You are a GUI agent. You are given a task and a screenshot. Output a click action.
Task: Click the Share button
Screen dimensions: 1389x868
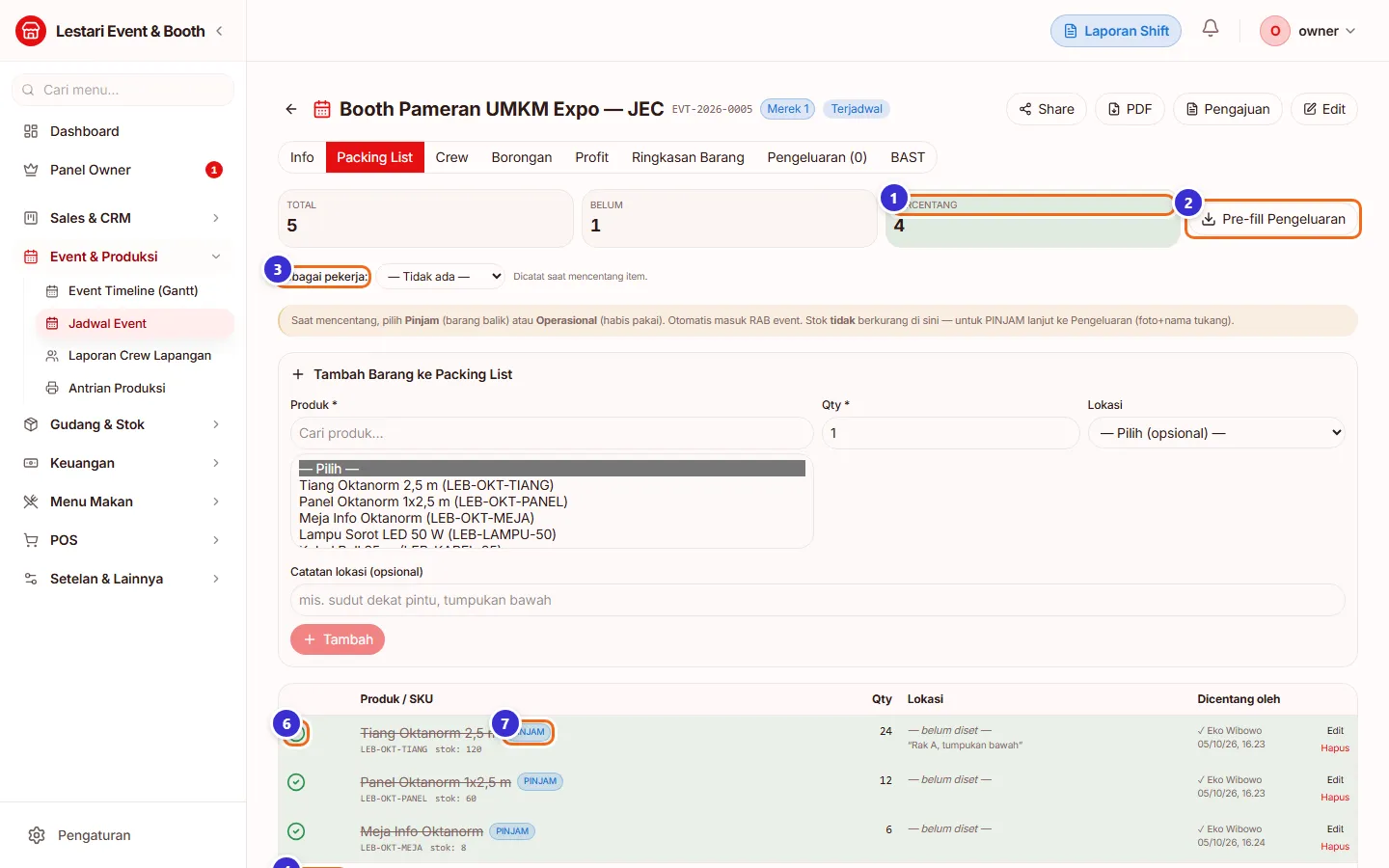[1047, 109]
